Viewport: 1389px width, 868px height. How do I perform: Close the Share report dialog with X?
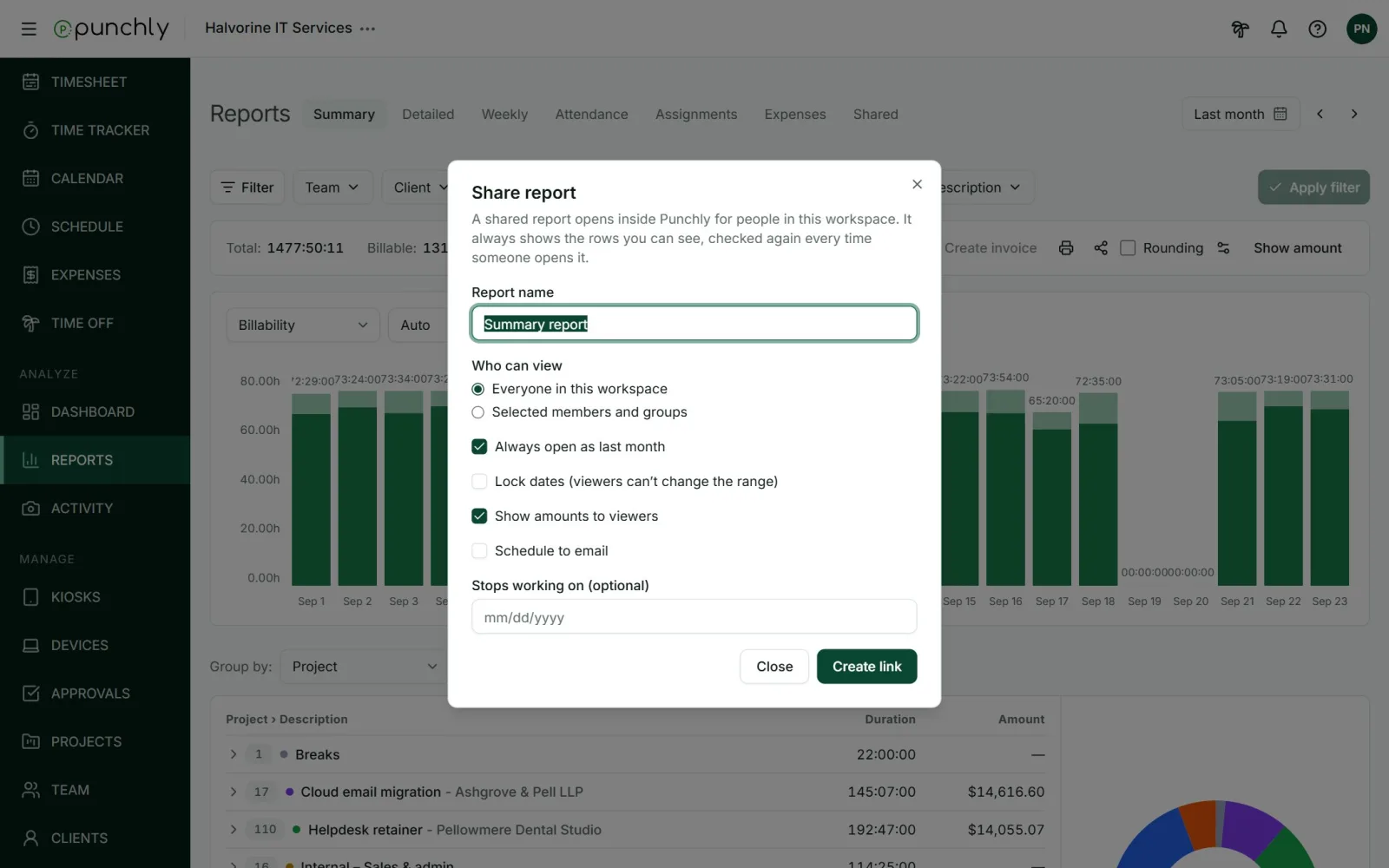[917, 184]
